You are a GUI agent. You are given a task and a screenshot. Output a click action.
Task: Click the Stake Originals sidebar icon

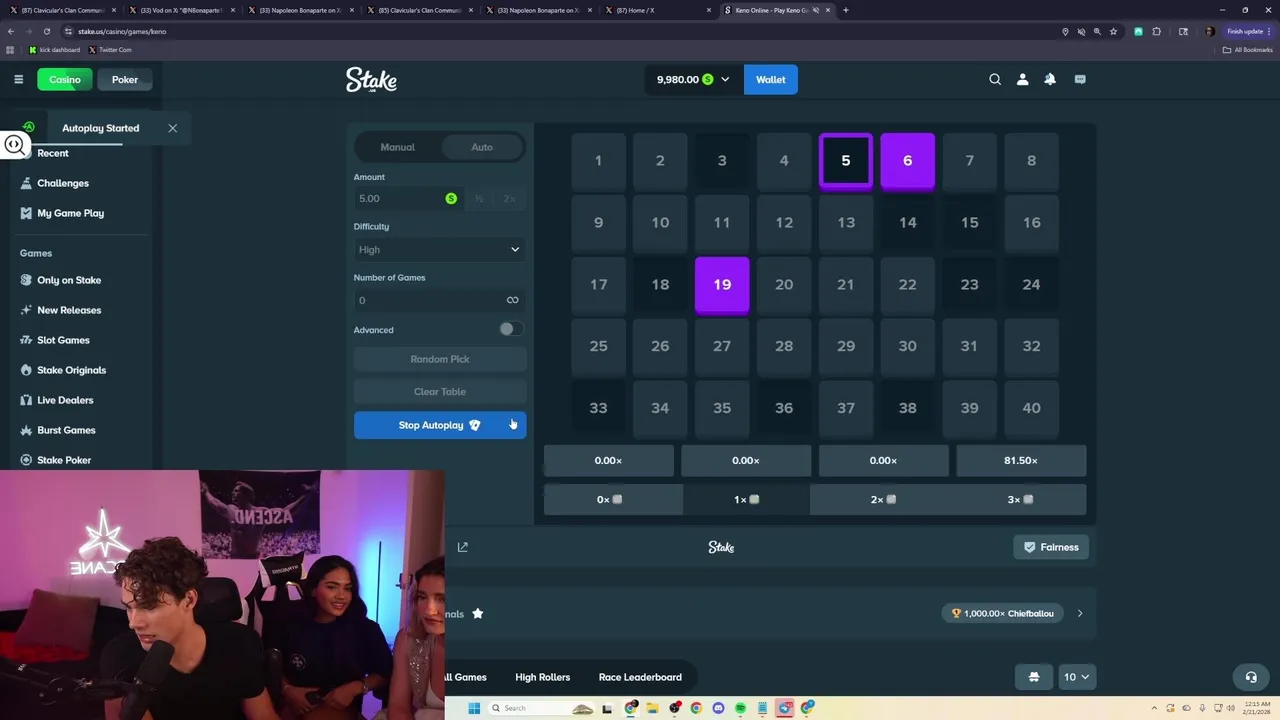pyautogui.click(x=26, y=370)
